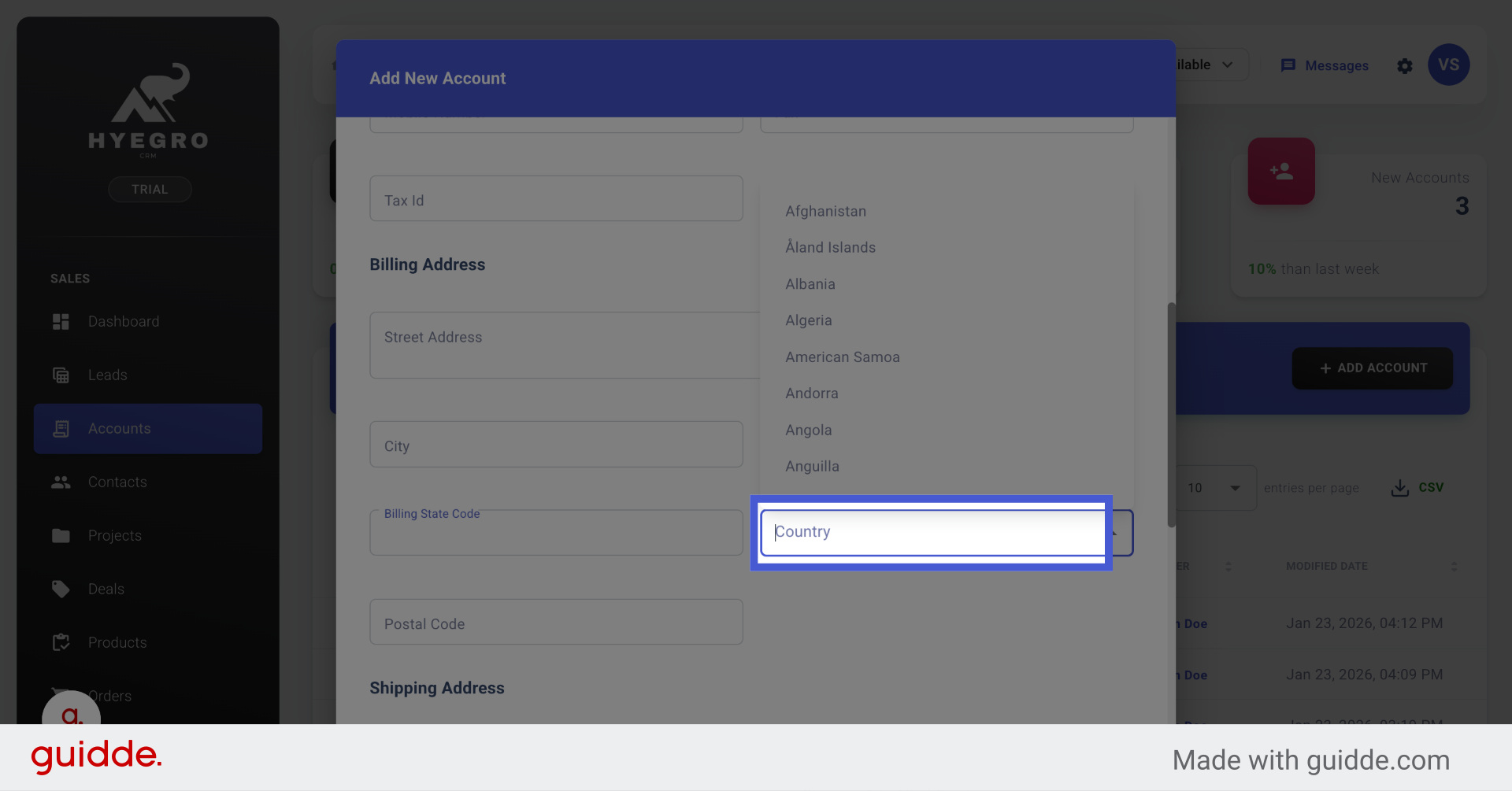Viewport: 1512px width, 791px height.
Task: Click the Deals tag icon
Action: pos(61,589)
